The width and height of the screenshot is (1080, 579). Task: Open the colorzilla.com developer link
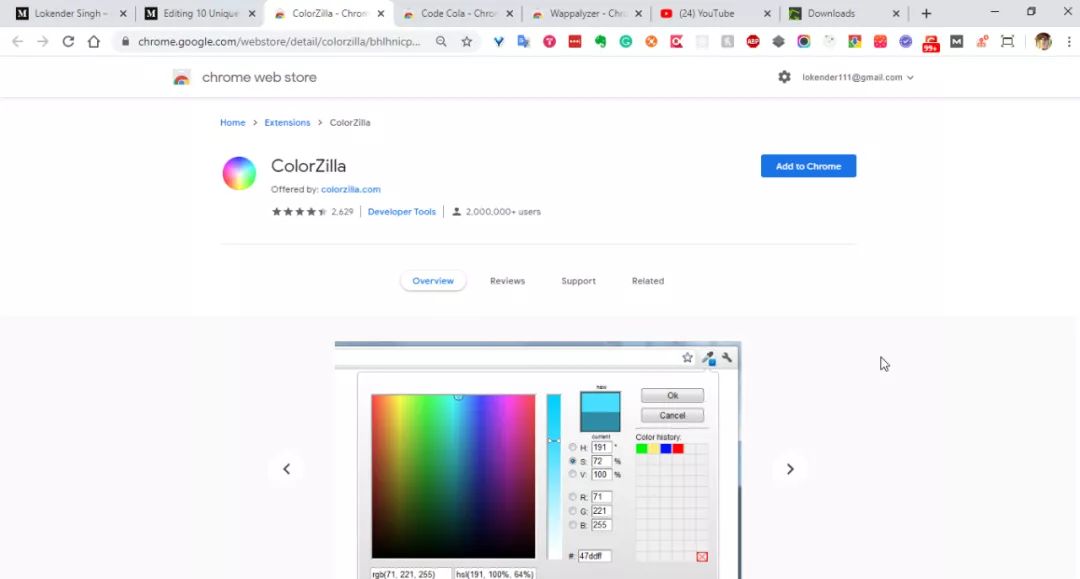(351, 189)
